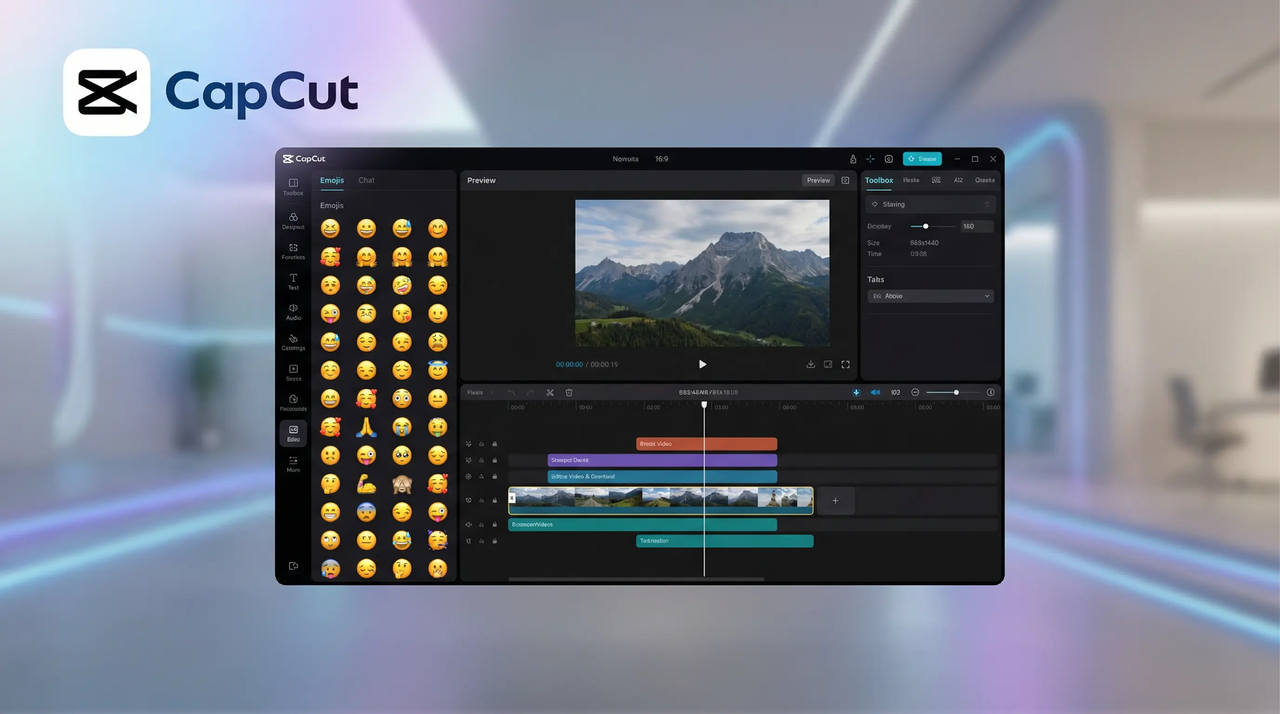Click the download icon below preview

pos(811,365)
